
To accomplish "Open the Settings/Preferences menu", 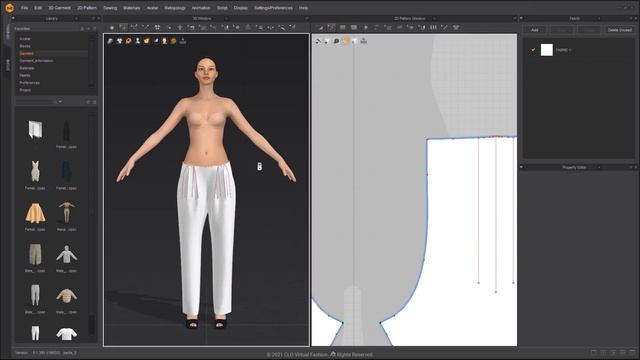I will tap(273, 8).
